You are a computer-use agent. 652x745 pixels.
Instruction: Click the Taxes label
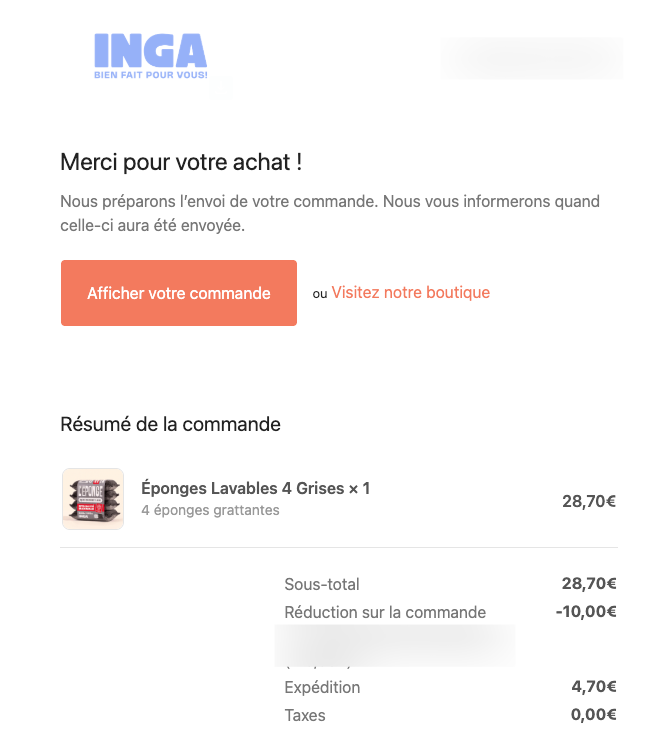click(x=305, y=715)
